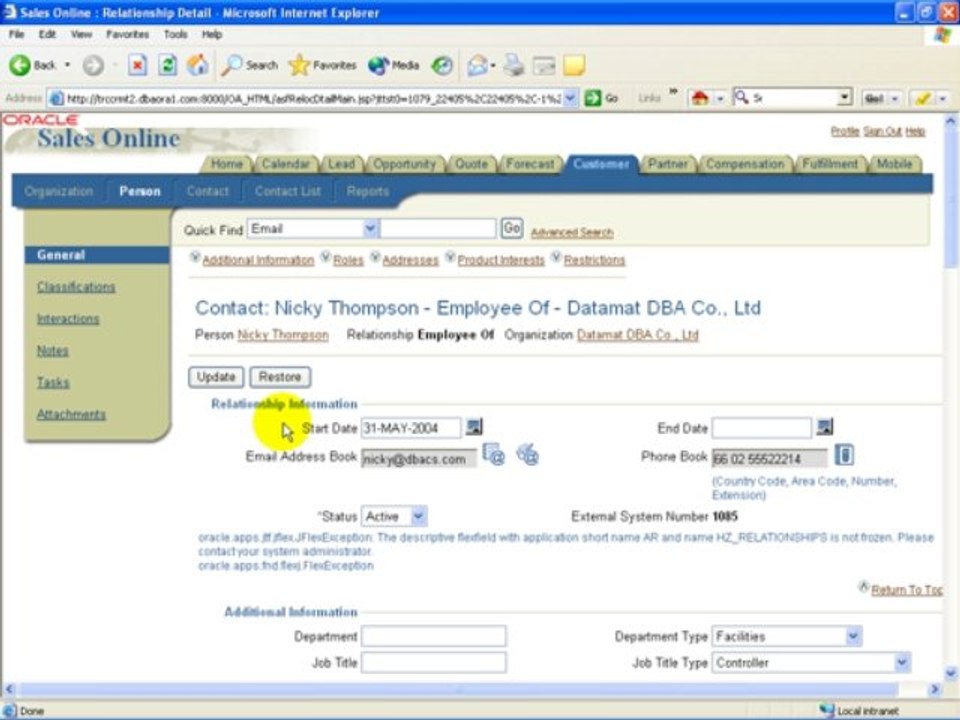This screenshot has width=960, height=720.
Task: Expand the Department Type Facilities dropdown
Action: click(x=853, y=636)
